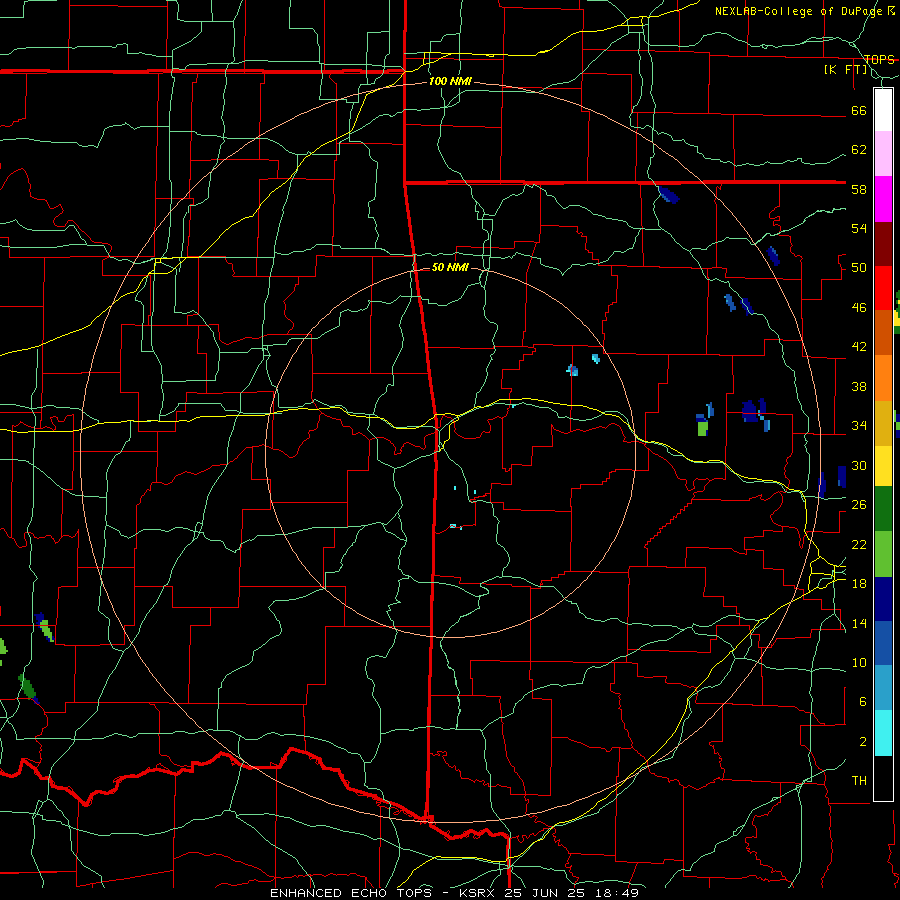Click the navy blue legend swatch
Viewport: 900px width, 900px height.
(883, 599)
